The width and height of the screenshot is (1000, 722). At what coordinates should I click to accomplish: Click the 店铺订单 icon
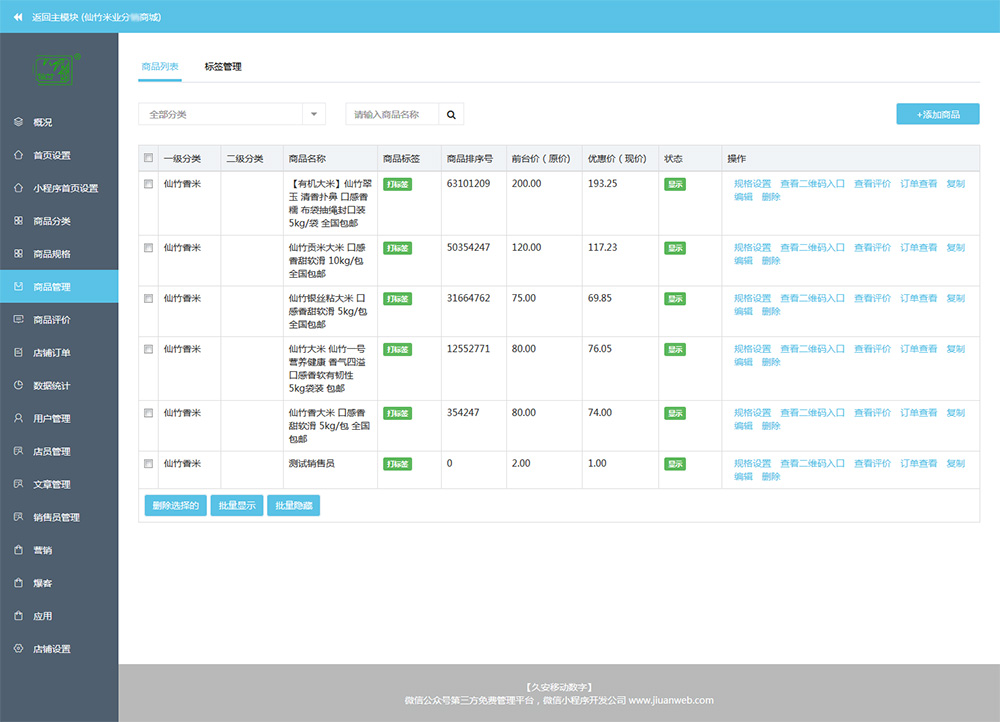[18, 352]
